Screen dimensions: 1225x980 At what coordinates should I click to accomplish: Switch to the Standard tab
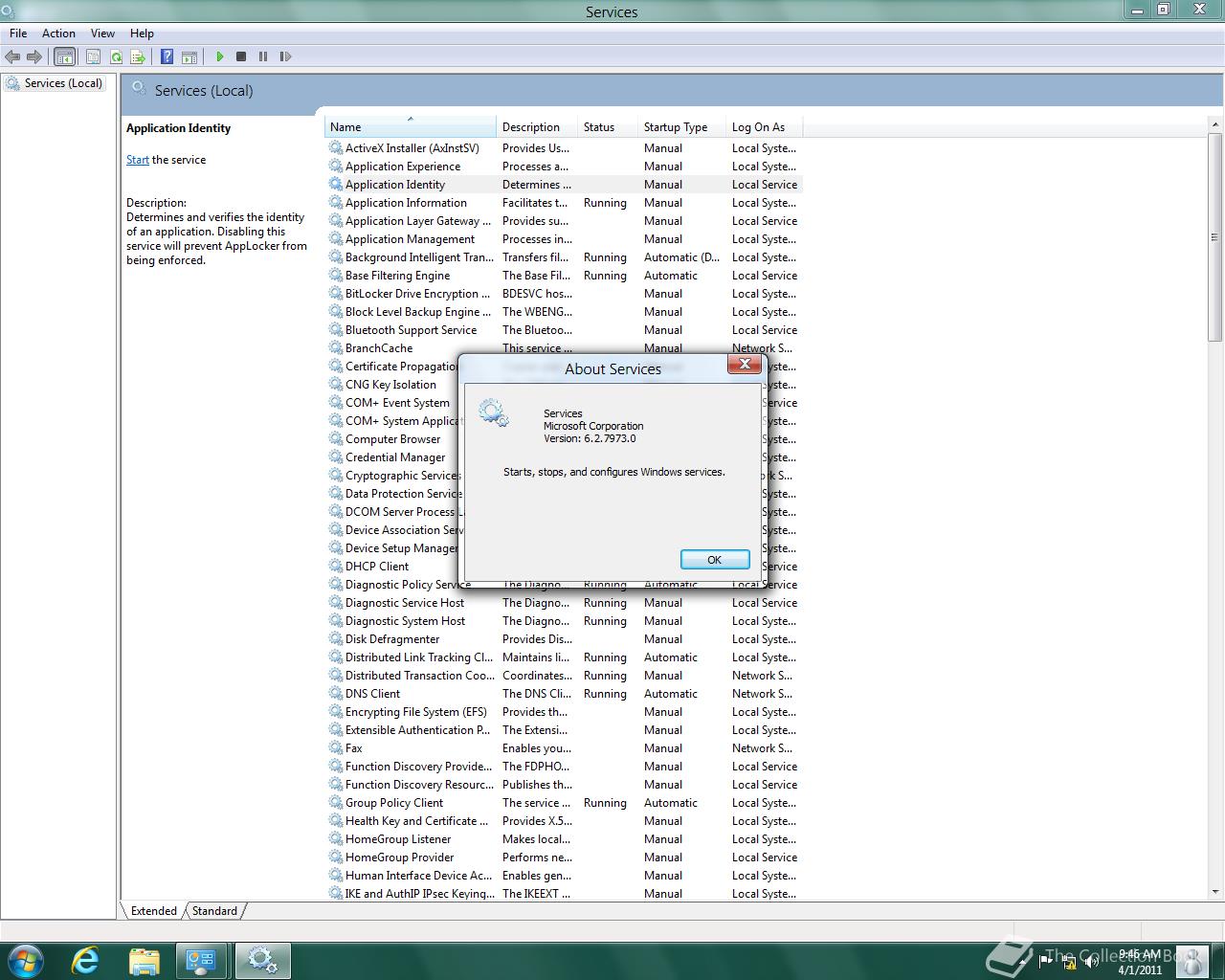(x=214, y=910)
